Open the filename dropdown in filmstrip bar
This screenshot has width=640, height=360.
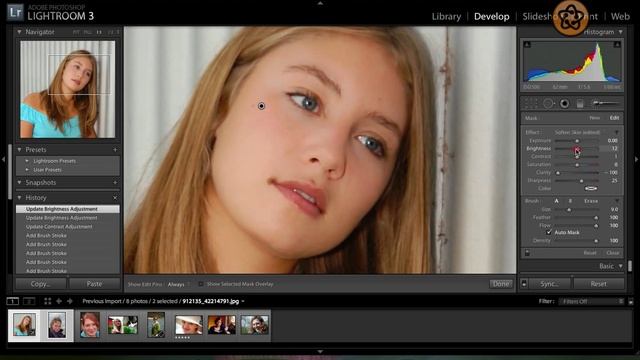(x=243, y=301)
